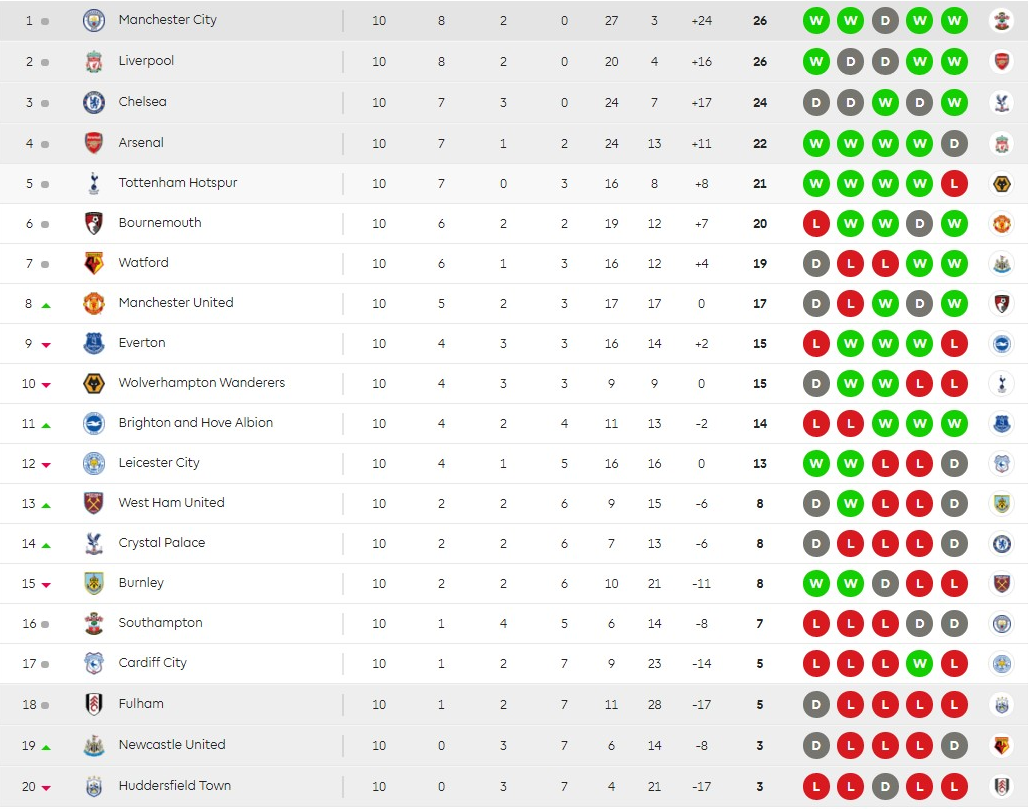Click Tottenham Hotspur's red loss form badge
The image size is (1028, 809).
pyautogui.click(x=954, y=183)
